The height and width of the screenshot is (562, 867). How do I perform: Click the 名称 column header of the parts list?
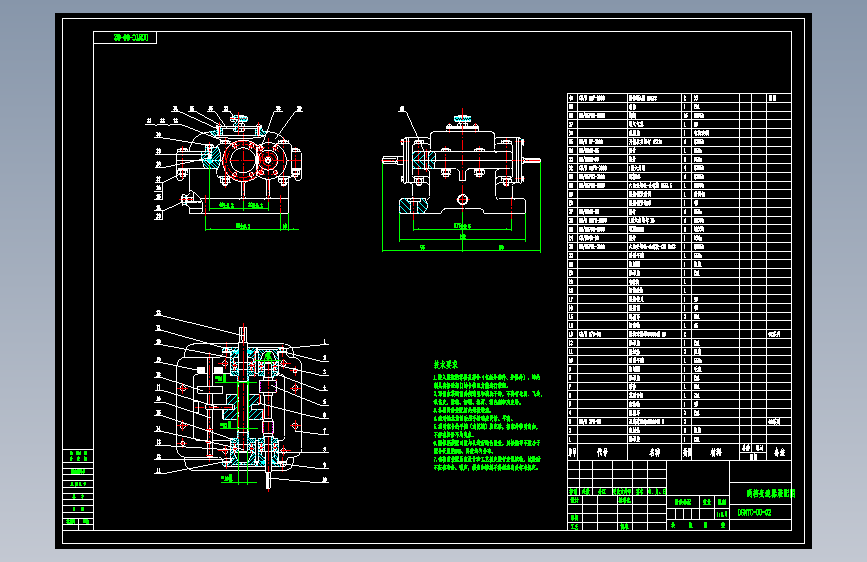click(654, 452)
